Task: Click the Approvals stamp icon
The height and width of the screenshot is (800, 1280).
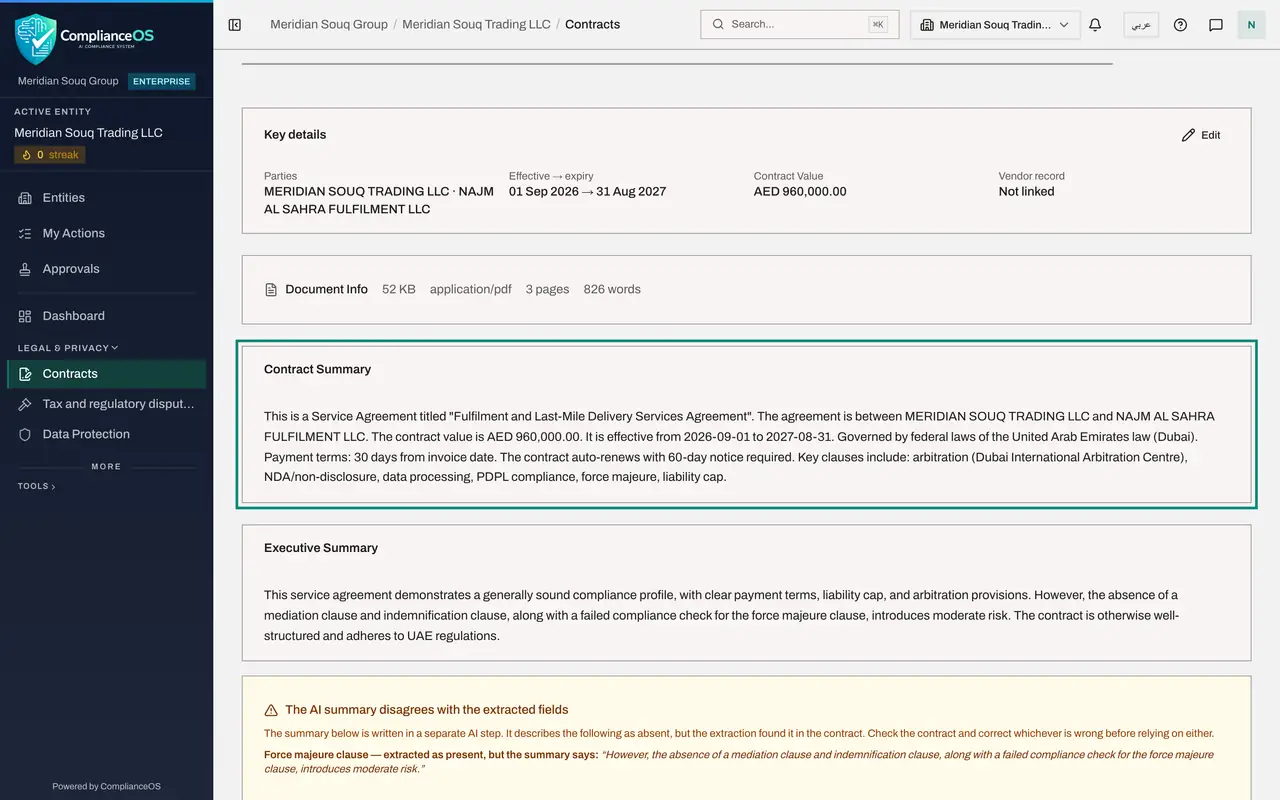Action: pyautogui.click(x=25, y=269)
